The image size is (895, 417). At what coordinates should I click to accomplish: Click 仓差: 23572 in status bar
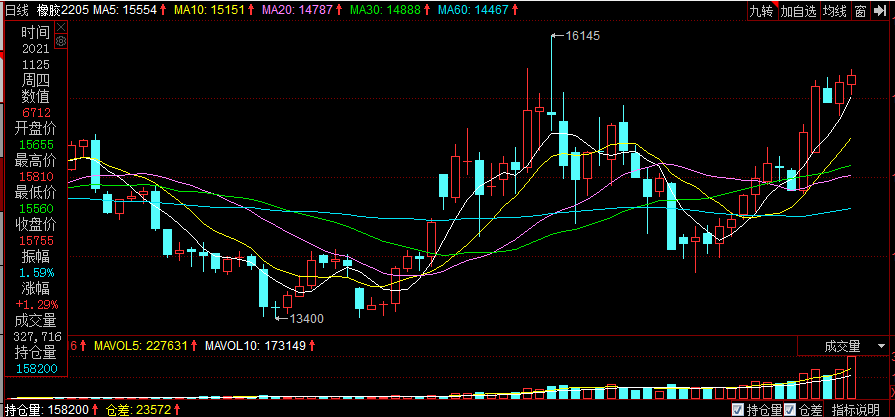(x=139, y=410)
